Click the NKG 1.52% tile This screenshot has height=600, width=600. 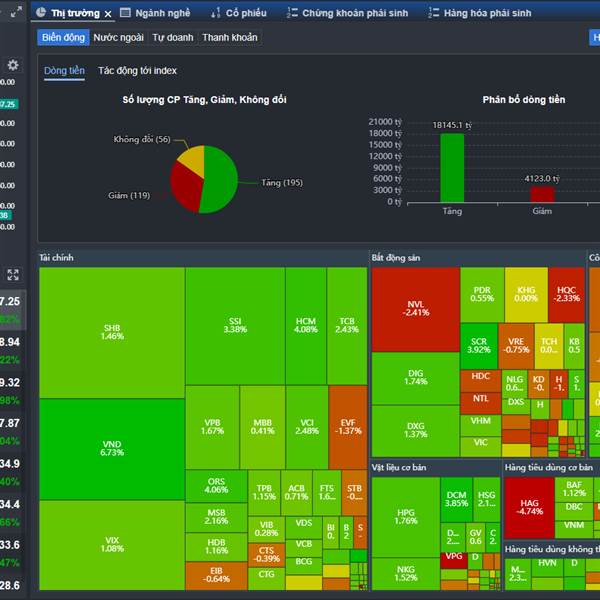coord(406,574)
